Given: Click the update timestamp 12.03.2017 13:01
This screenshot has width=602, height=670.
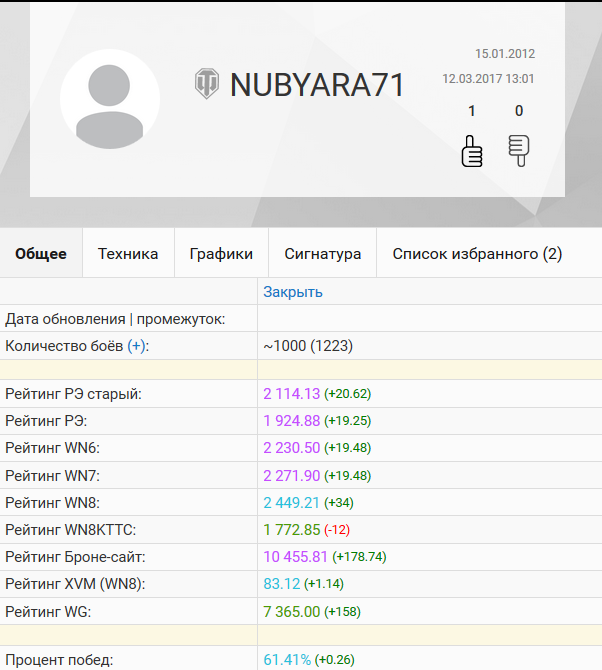Looking at the screenshot, I should 488,79.
